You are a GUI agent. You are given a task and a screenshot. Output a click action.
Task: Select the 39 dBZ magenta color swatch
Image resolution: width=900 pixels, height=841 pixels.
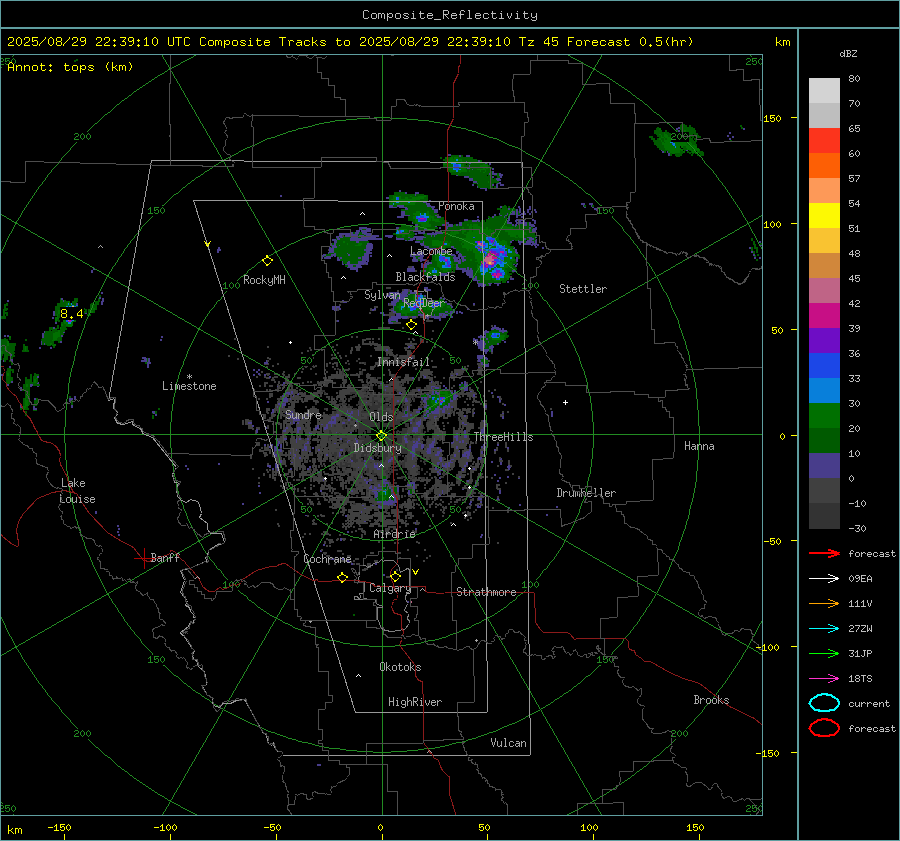coord(824,316)
